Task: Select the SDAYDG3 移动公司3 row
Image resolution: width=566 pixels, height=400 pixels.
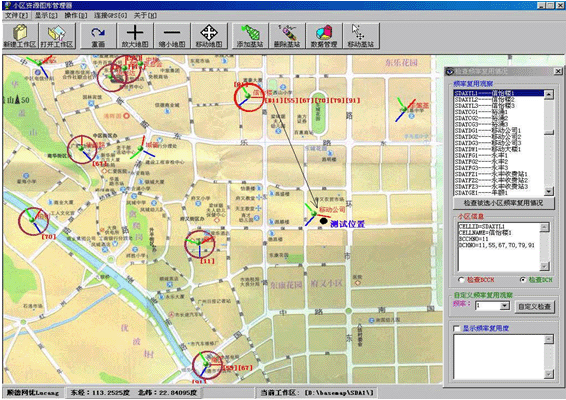Action: coord(498,143)
